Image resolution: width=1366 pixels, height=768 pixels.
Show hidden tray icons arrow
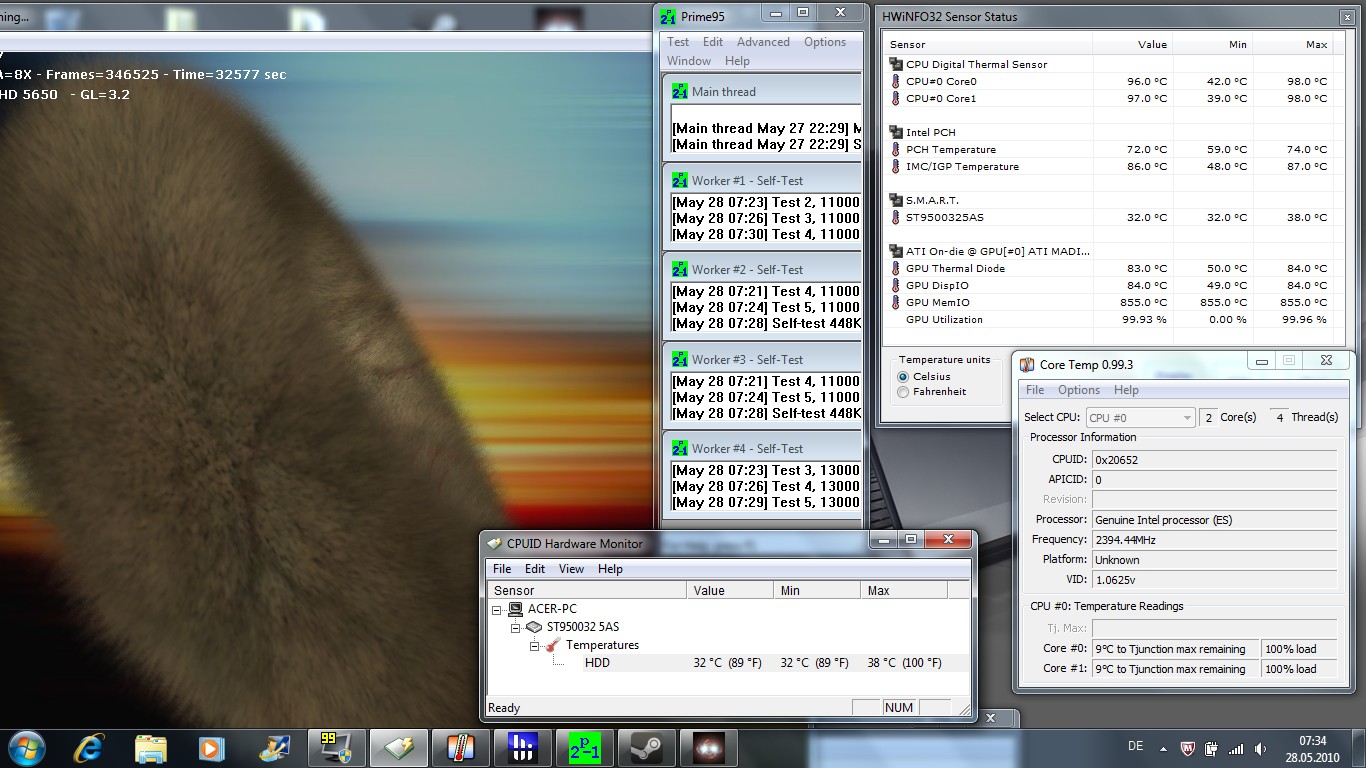[x=1163, y=748]
